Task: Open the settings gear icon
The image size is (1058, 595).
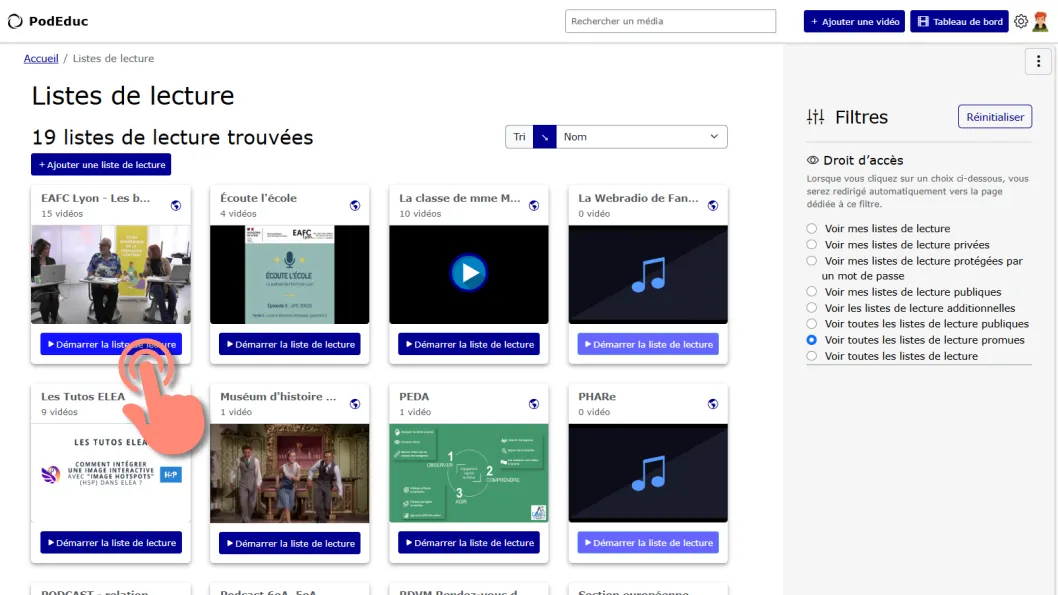Action: pos(1021,21)
